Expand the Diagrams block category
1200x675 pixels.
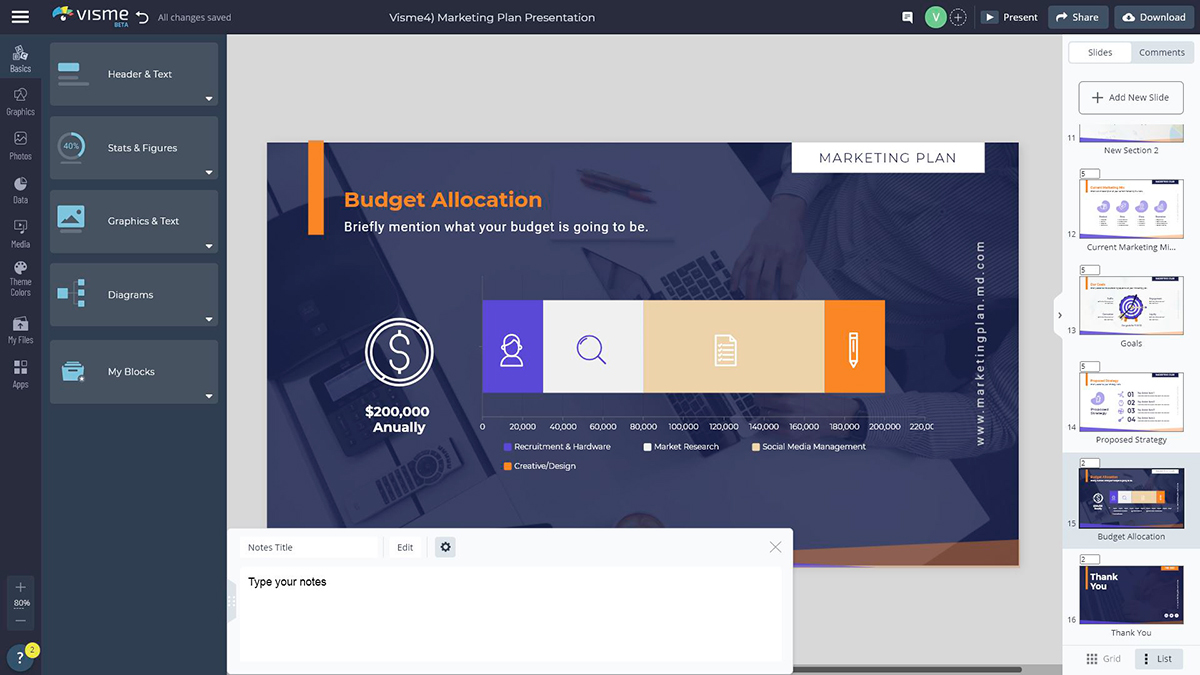coord(209,320)
